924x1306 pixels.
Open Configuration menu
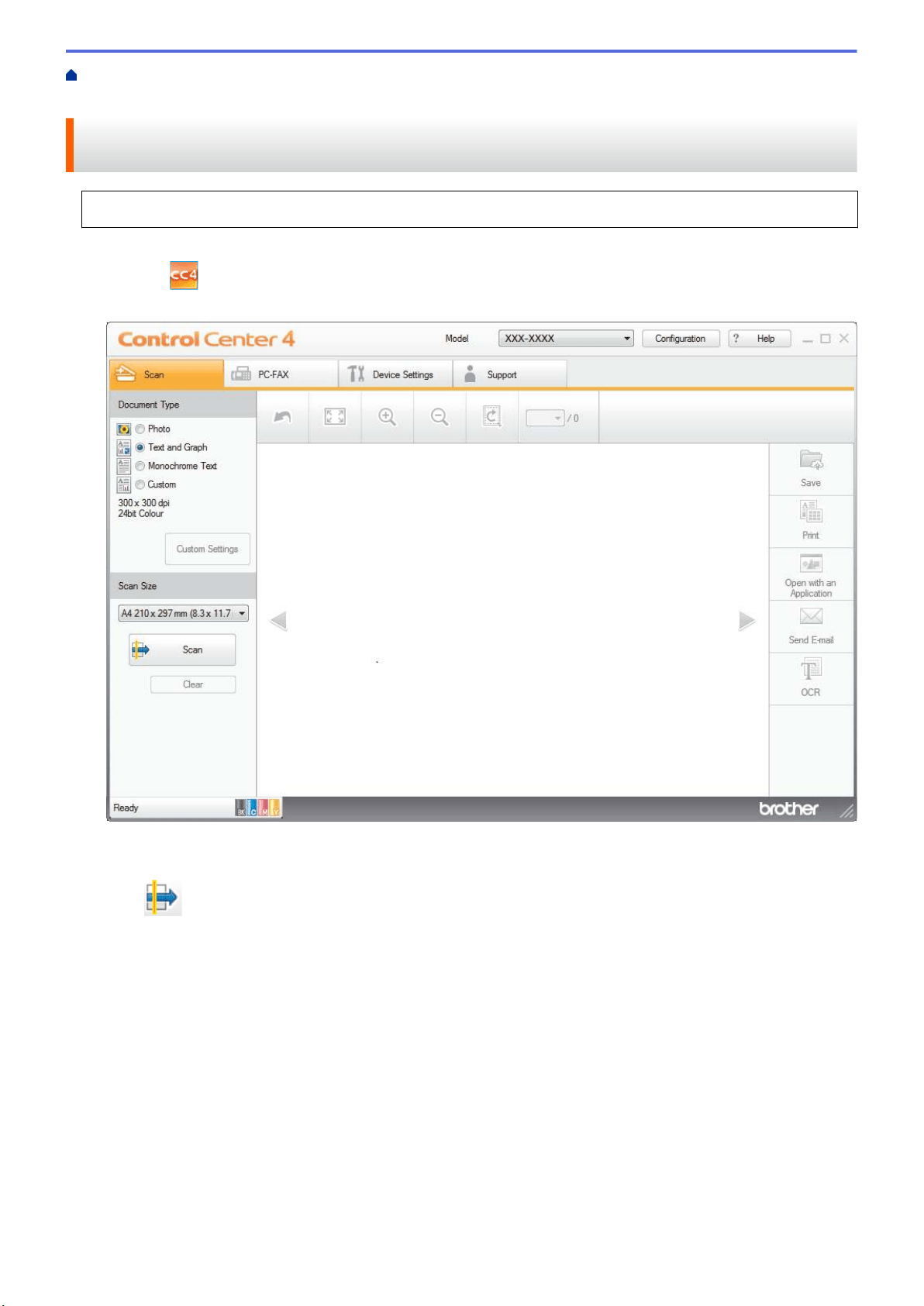tap(681, 339)
